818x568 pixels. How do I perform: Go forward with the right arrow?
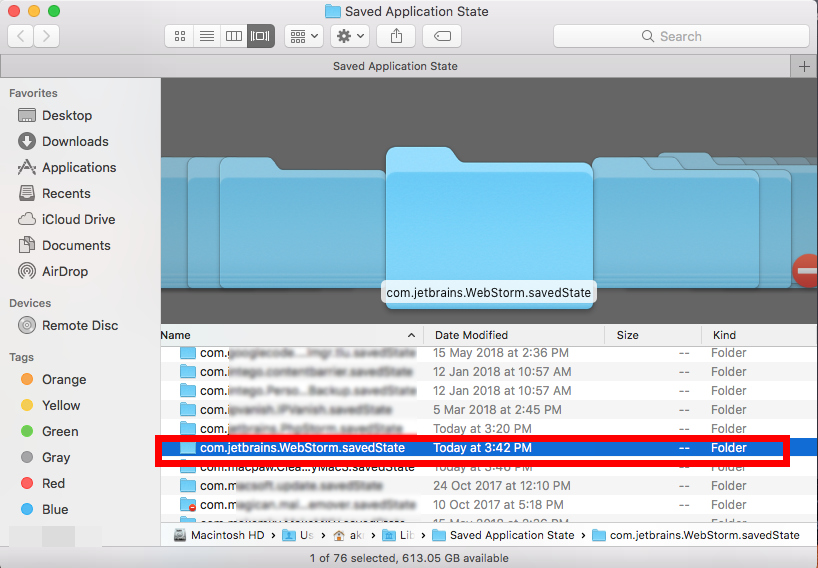[x=46, y=36]
